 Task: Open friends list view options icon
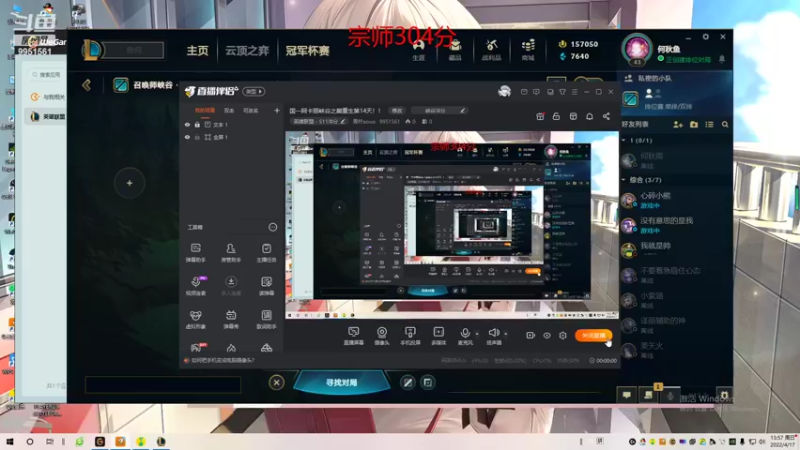[x=709, y=124]
